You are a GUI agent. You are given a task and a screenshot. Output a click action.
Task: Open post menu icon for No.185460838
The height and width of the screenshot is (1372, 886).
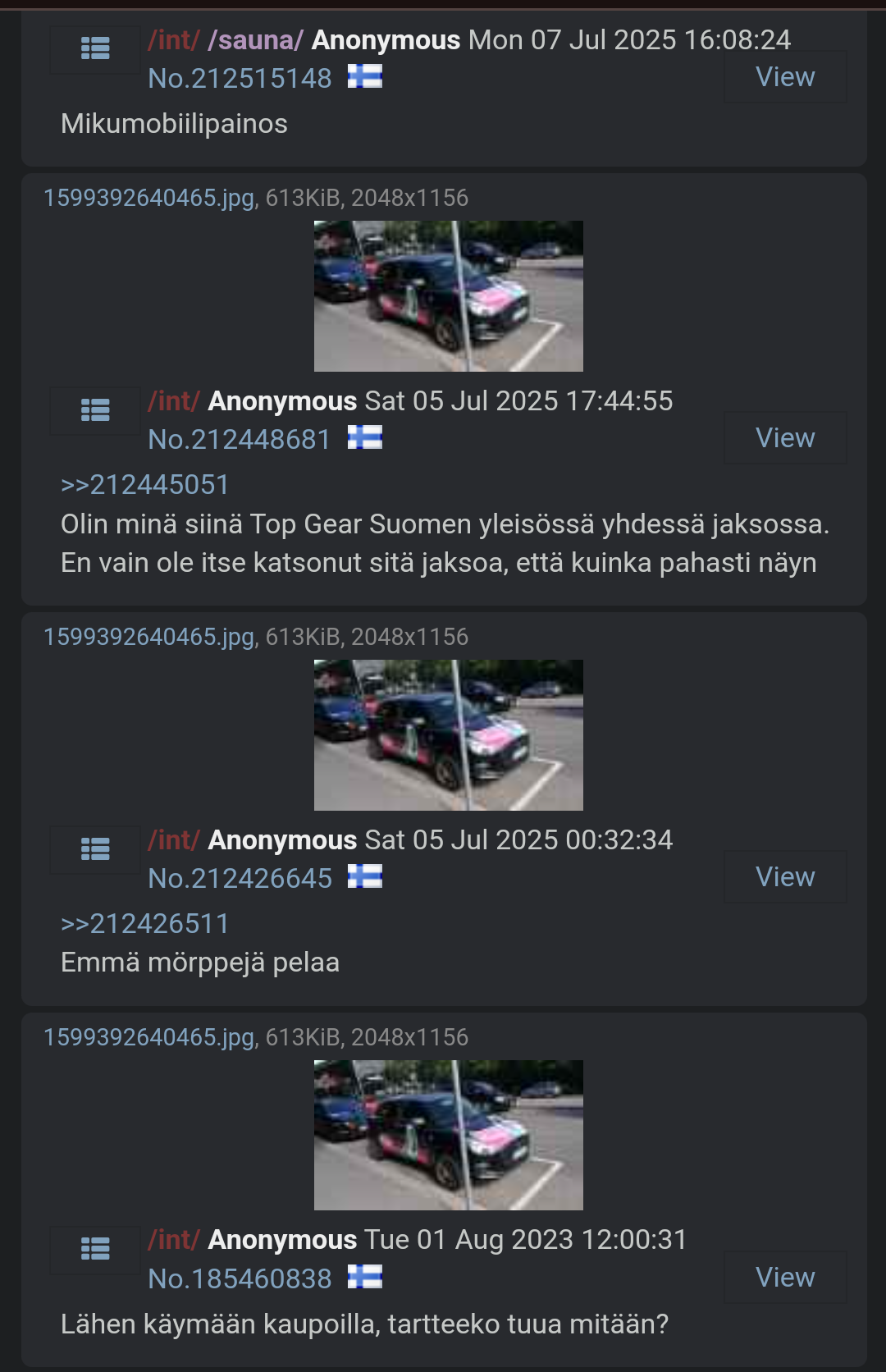[x=95, y=1250]
